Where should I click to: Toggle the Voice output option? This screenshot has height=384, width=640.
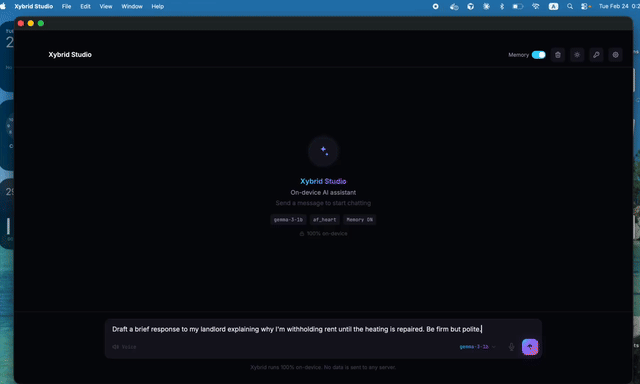click(x=124, y=347)
